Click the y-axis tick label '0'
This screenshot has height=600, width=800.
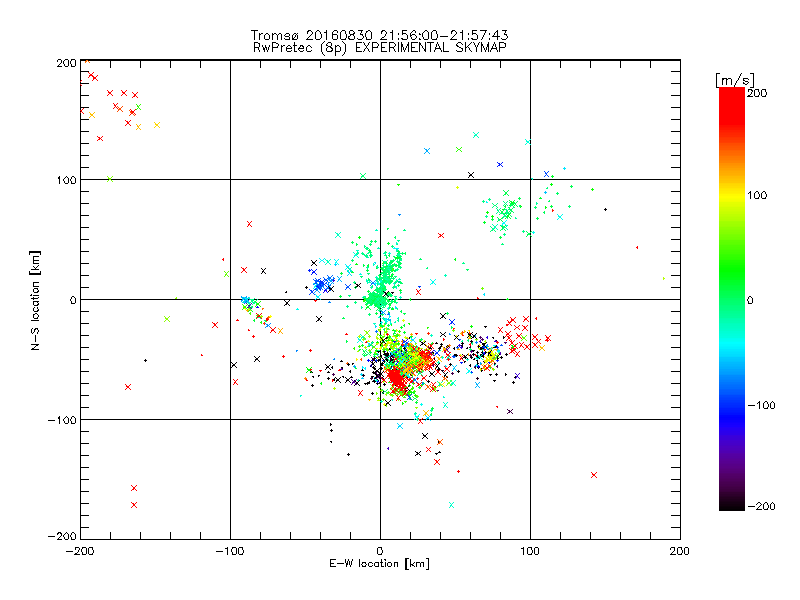click(x=73, y=300)
